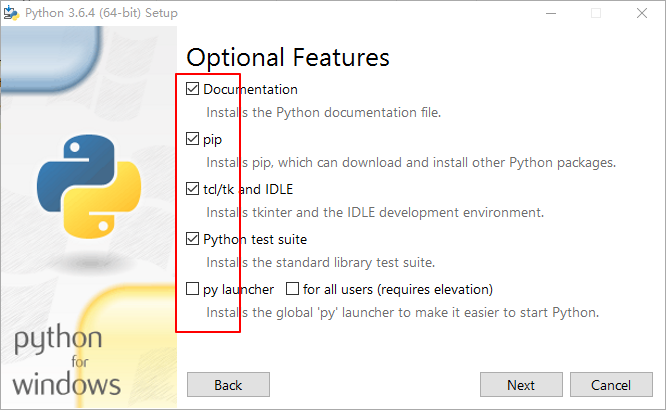Click the Python 3.6.4 Setup title text

tap(101, 13)
